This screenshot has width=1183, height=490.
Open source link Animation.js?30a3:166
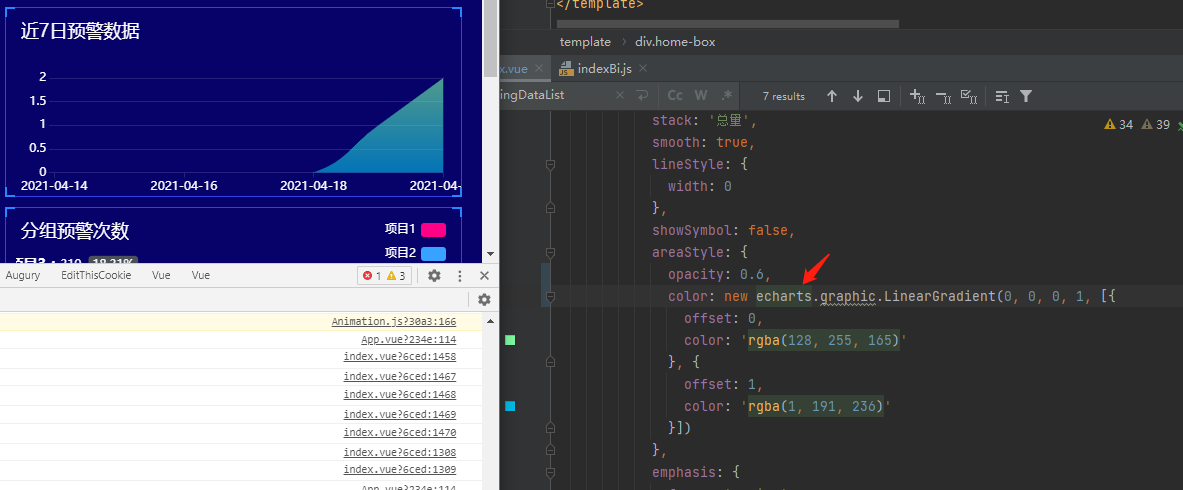(x=394, y=322)
